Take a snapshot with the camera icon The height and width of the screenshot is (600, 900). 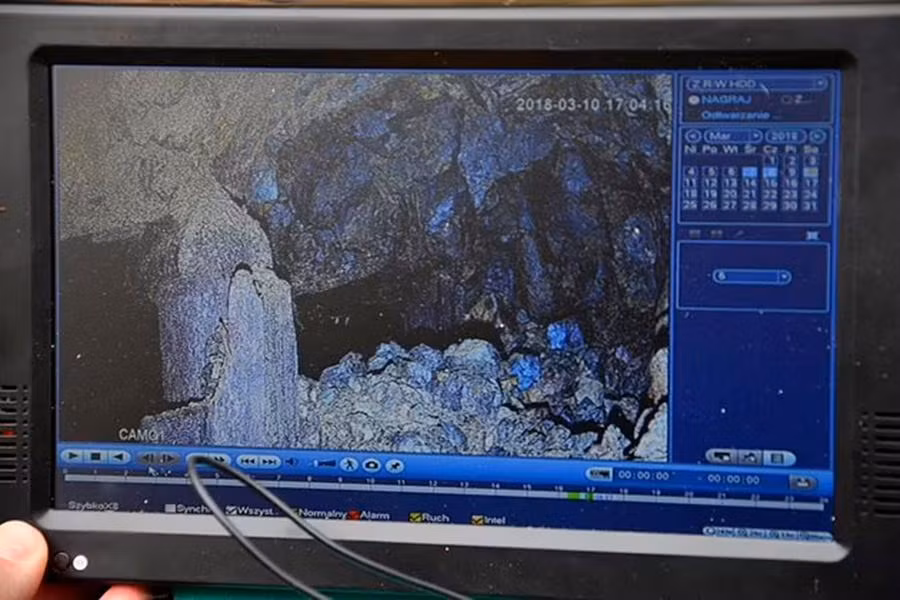(371, 465)
